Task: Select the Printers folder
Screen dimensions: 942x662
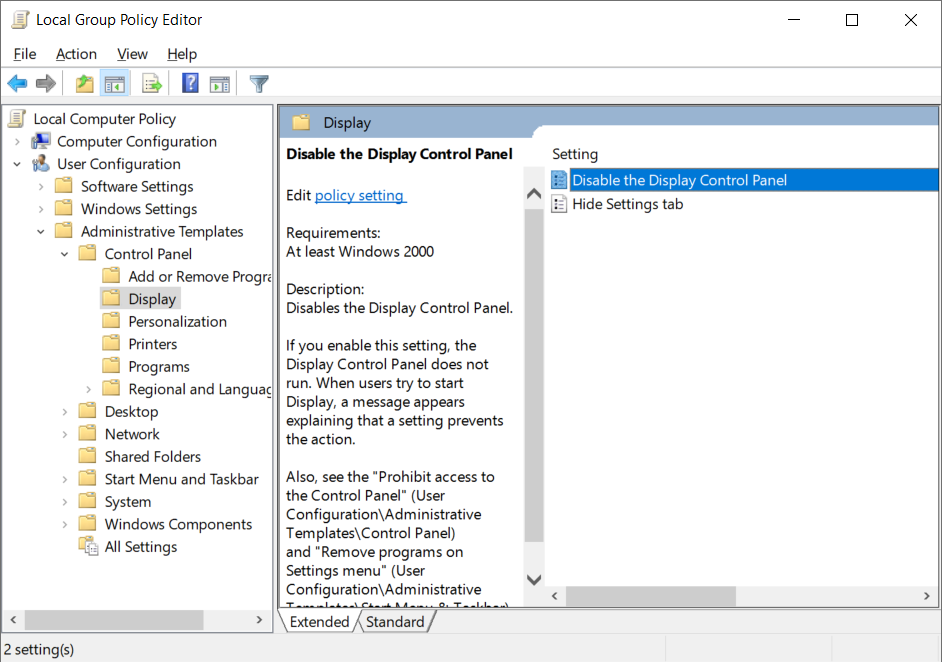Action: pos(140,344)
